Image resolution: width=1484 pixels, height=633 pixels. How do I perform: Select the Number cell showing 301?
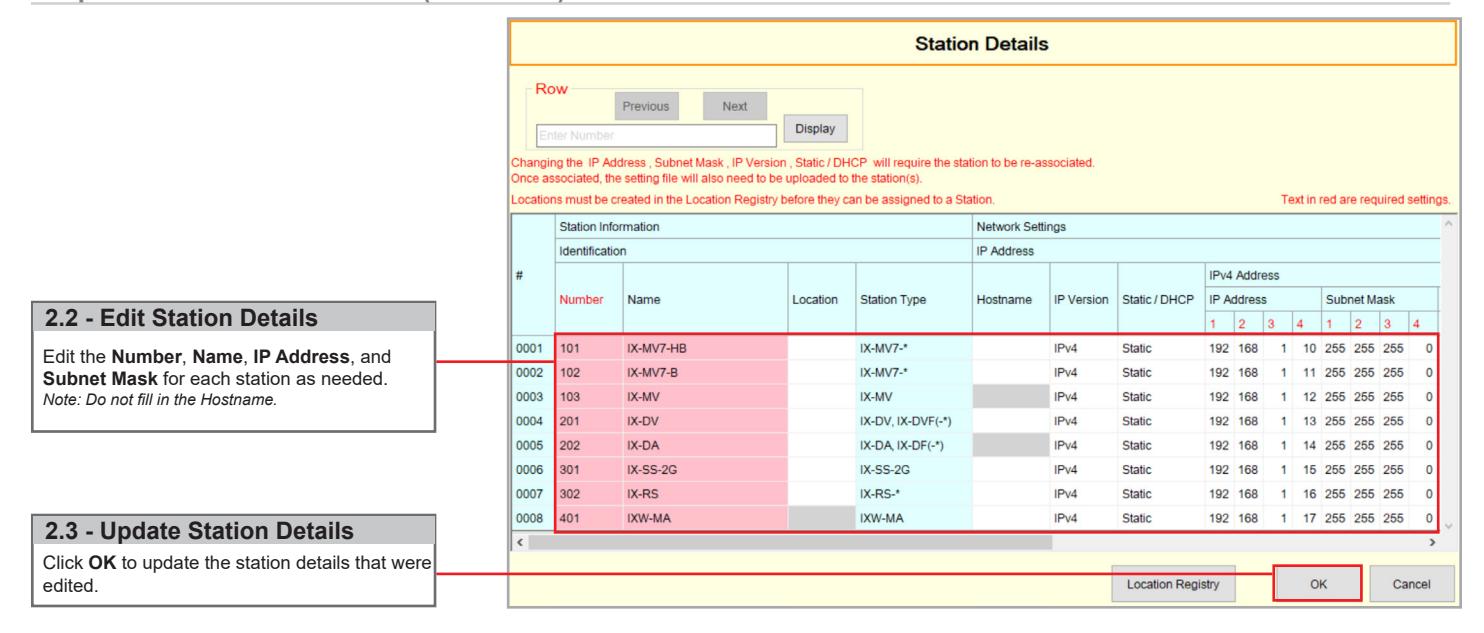tap(588, 470)
